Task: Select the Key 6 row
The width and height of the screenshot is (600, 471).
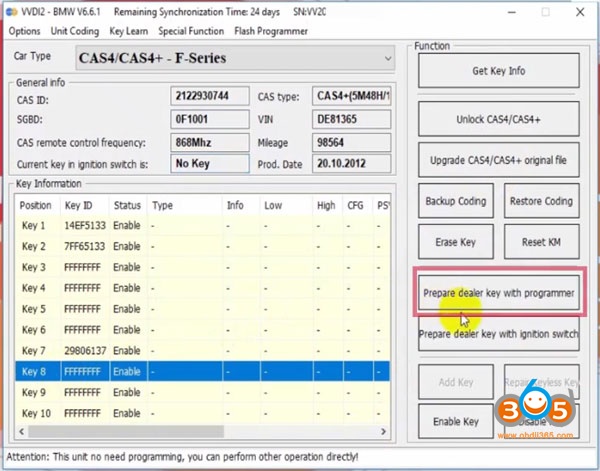Action: [x=202, y=329]
